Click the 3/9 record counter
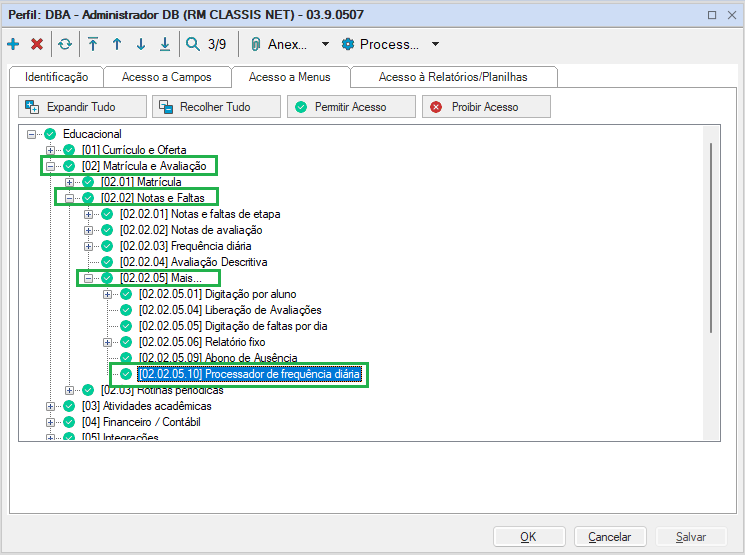Image resolution: width=745 pixels, height=555 pixels. coord(217,44)
